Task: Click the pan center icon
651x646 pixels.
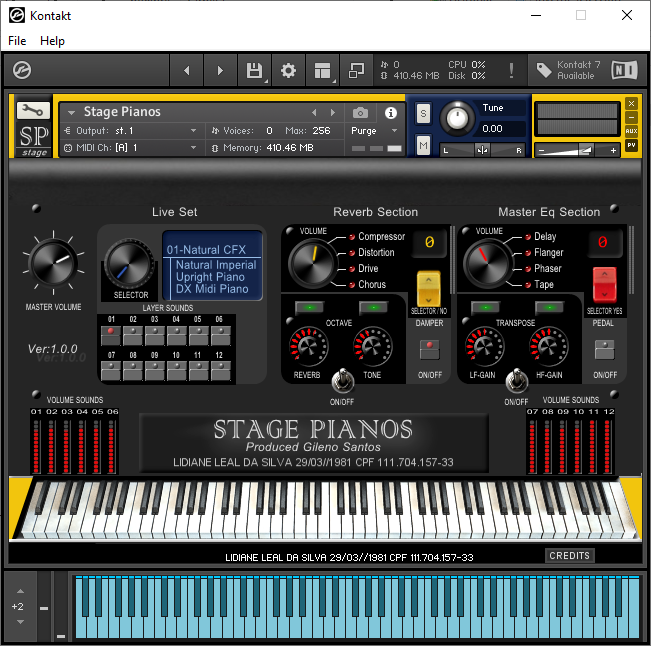Action: 482,150
